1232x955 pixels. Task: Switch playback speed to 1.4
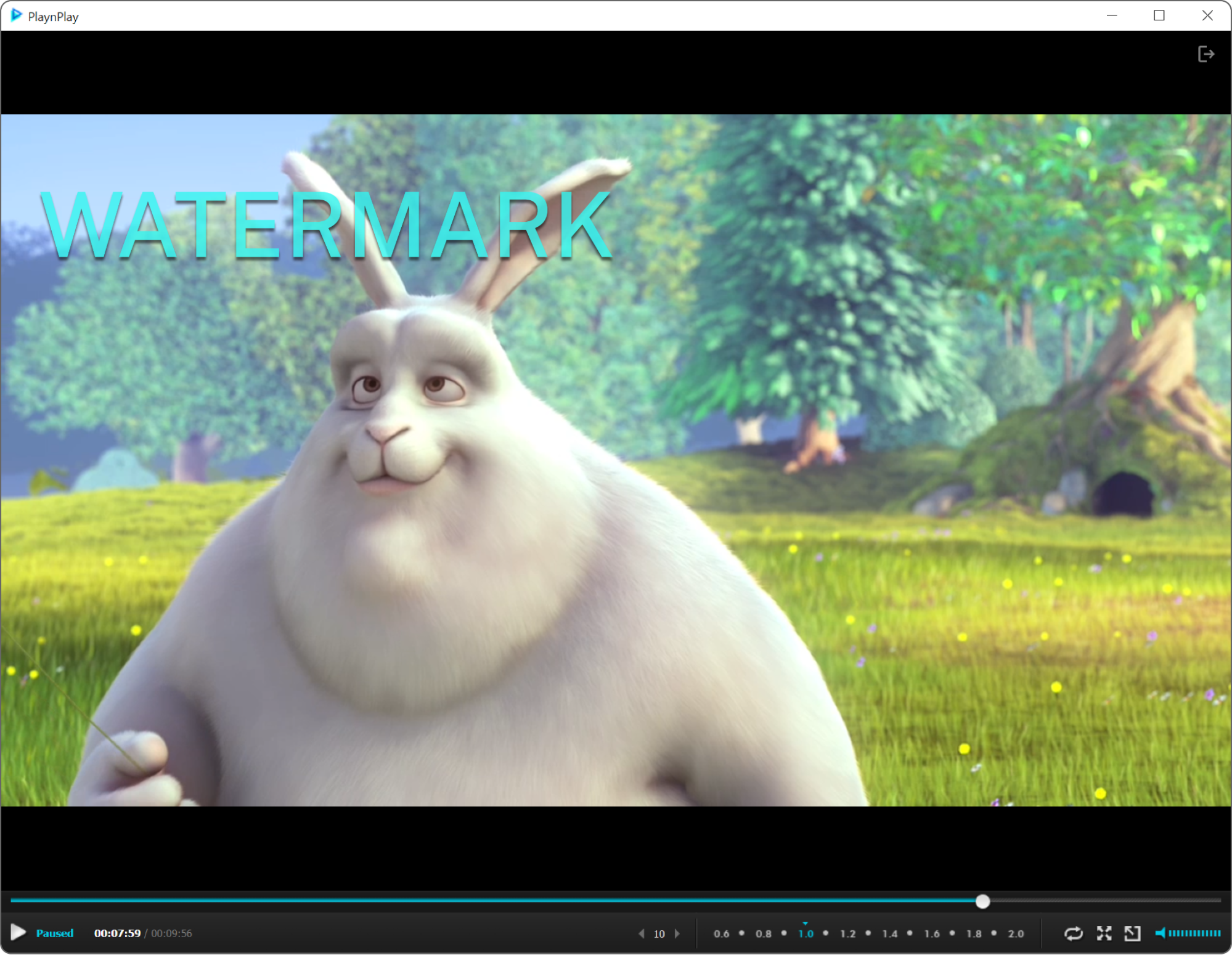(889, 934)
